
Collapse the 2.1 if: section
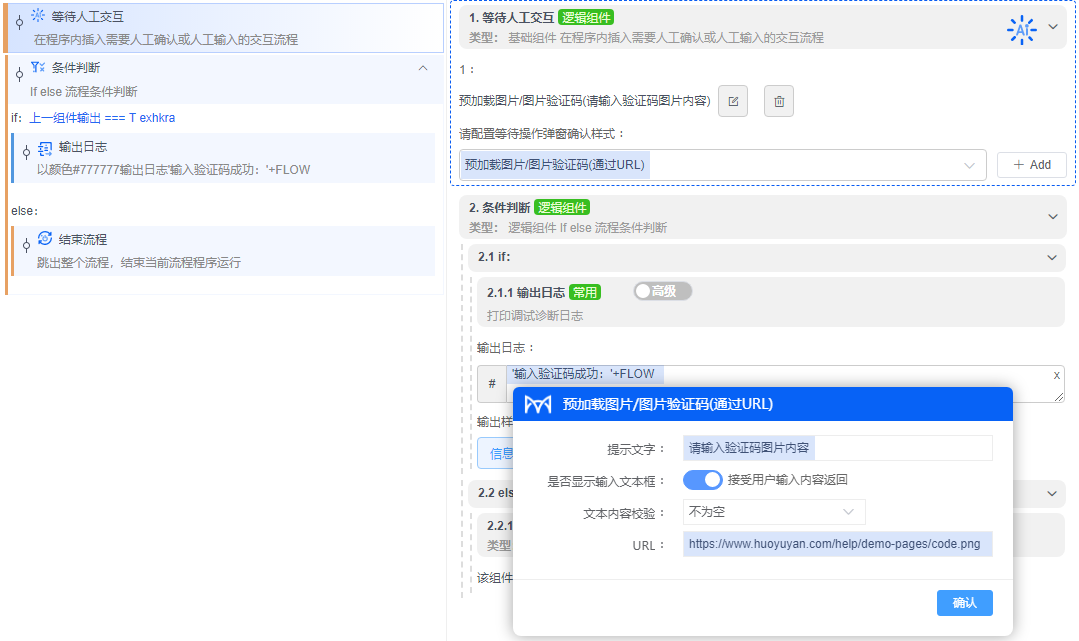tap(1052, 257)
